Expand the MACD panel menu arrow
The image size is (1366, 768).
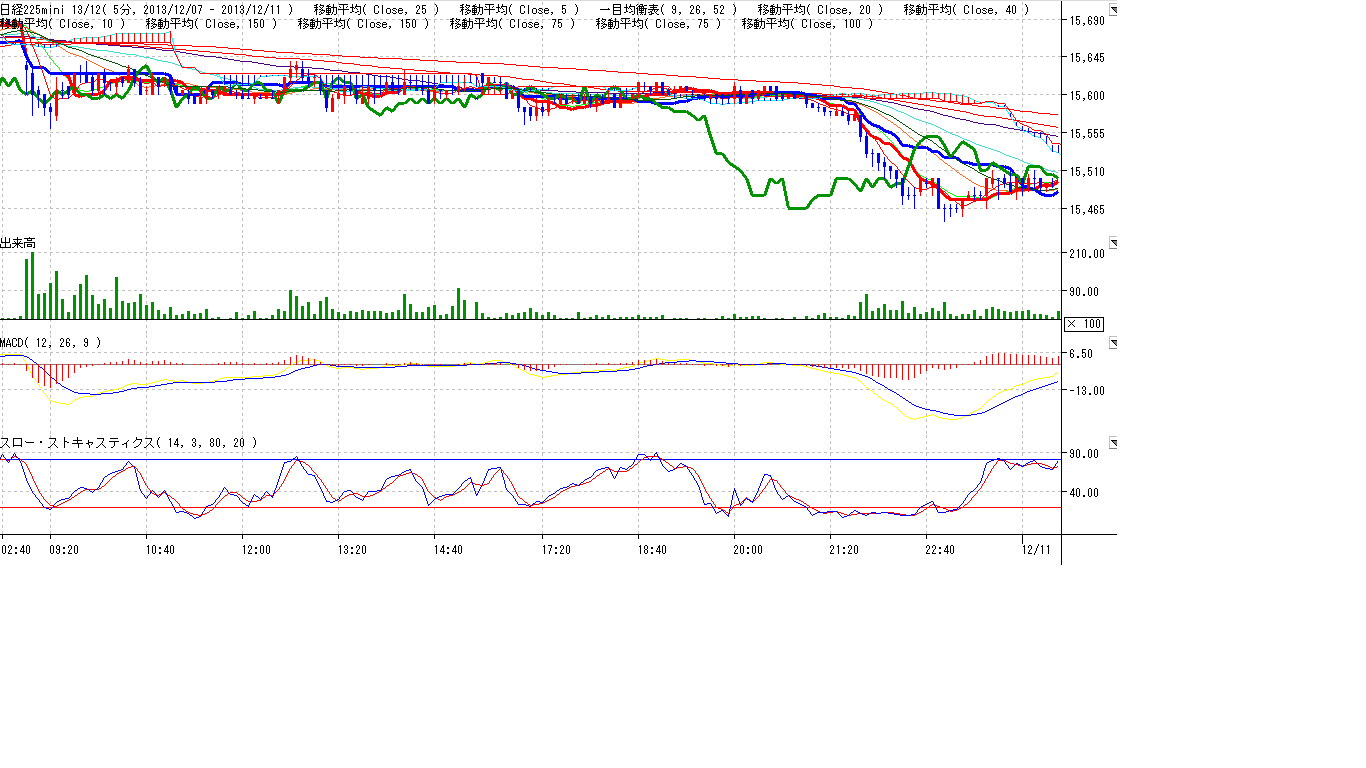coord(1114,343)
